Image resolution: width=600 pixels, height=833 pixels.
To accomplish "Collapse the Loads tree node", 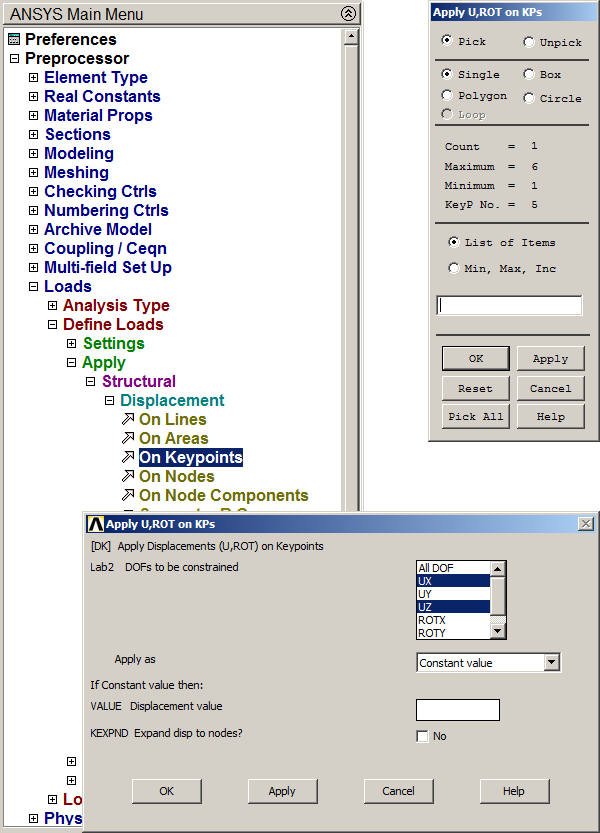I will click(x=33, y=286).
